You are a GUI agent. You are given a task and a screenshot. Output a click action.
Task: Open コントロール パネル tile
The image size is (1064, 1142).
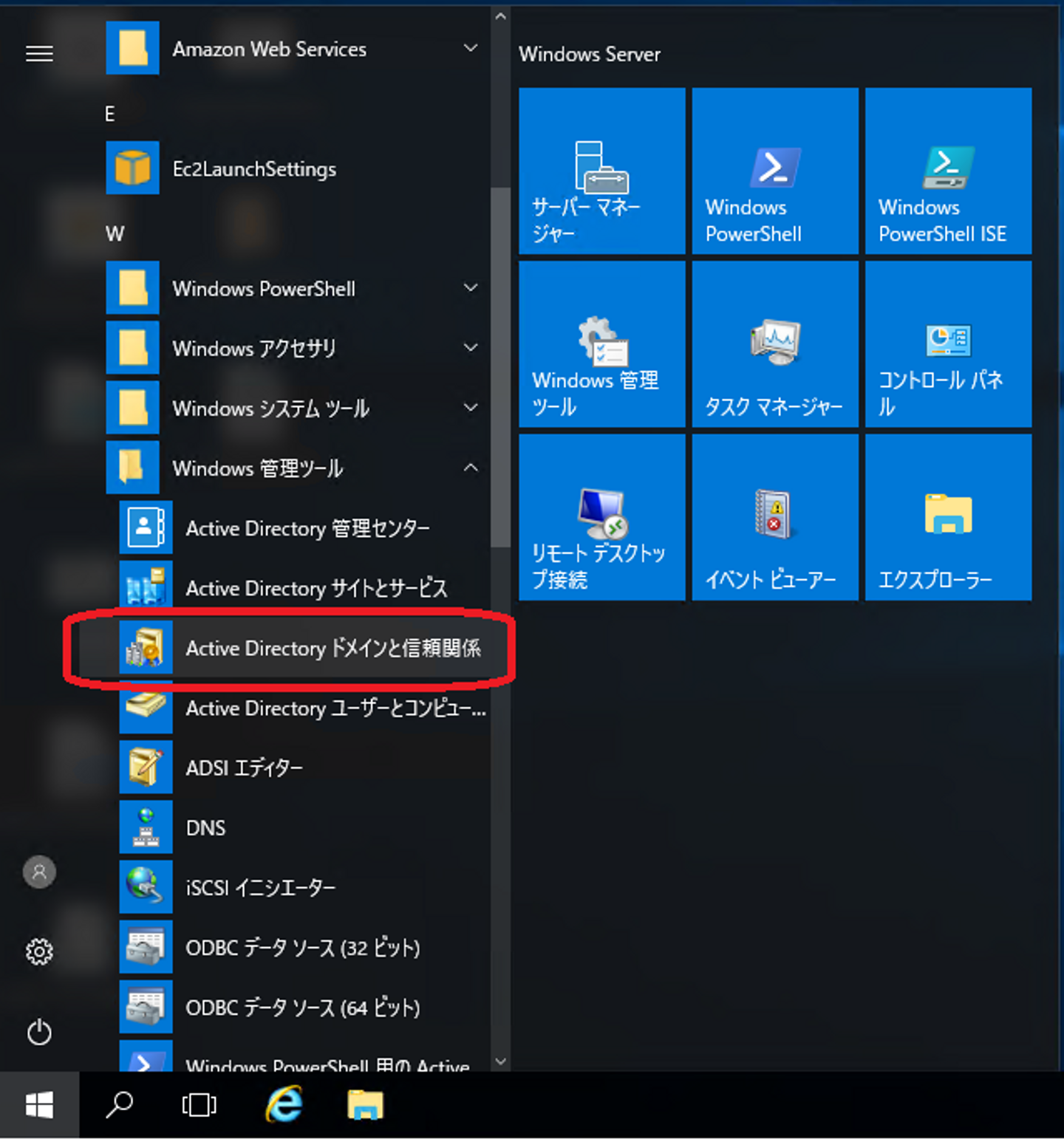(x=949, y=344)
